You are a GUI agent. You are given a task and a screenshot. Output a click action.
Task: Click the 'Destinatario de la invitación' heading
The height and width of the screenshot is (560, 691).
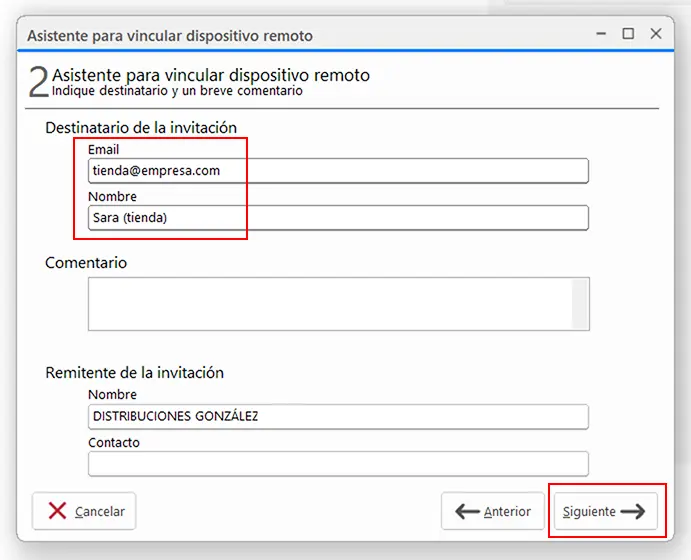tap(141, 128)
